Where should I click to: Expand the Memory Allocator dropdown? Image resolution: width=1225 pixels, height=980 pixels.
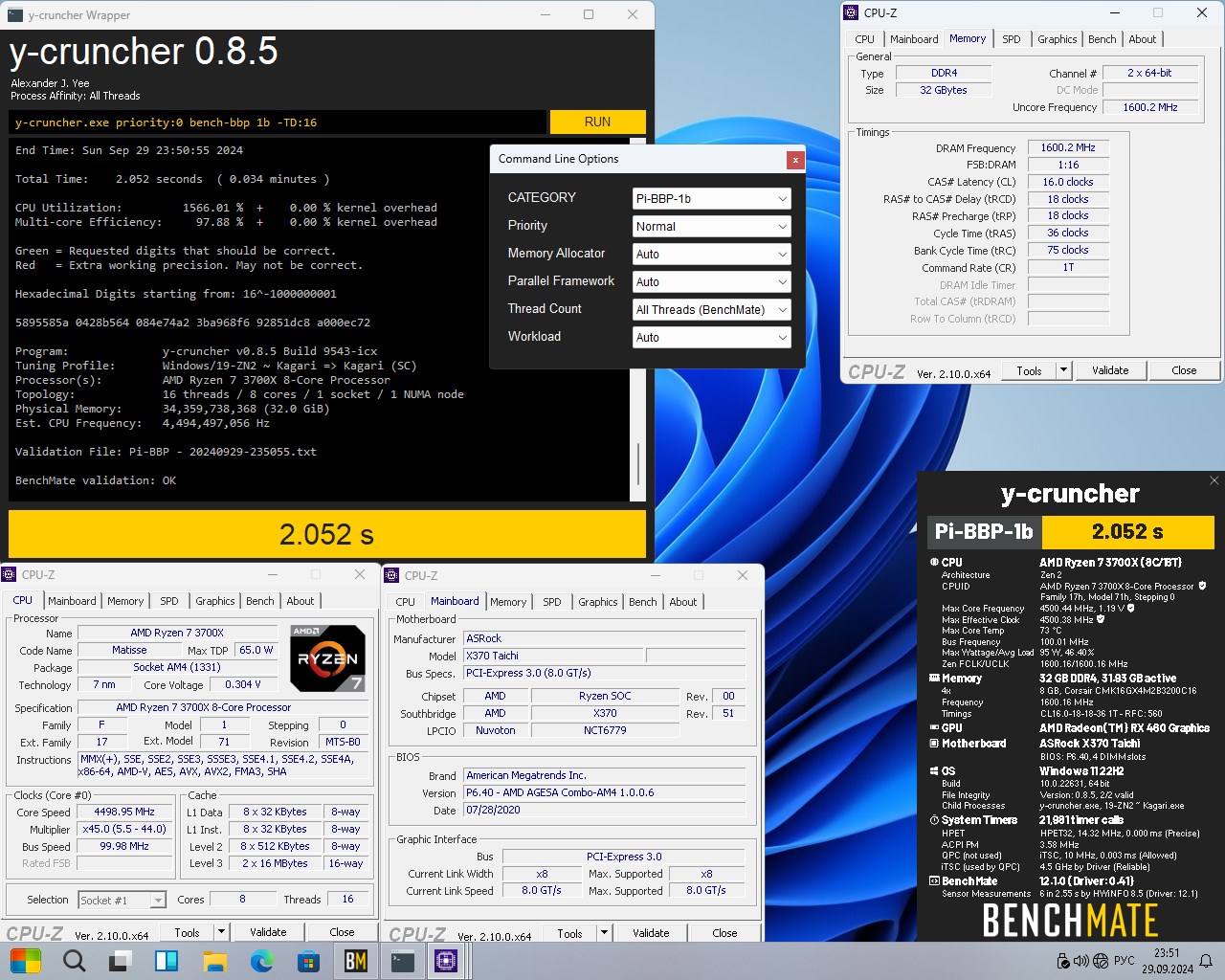pos(711,255)
